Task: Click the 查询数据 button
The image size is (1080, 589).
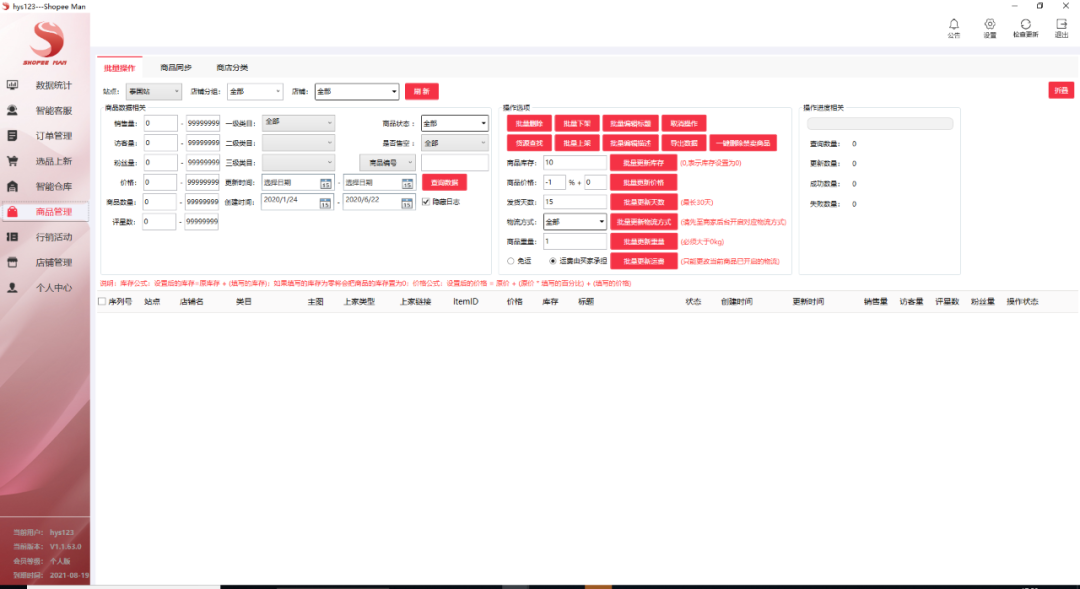Action: 444,182
